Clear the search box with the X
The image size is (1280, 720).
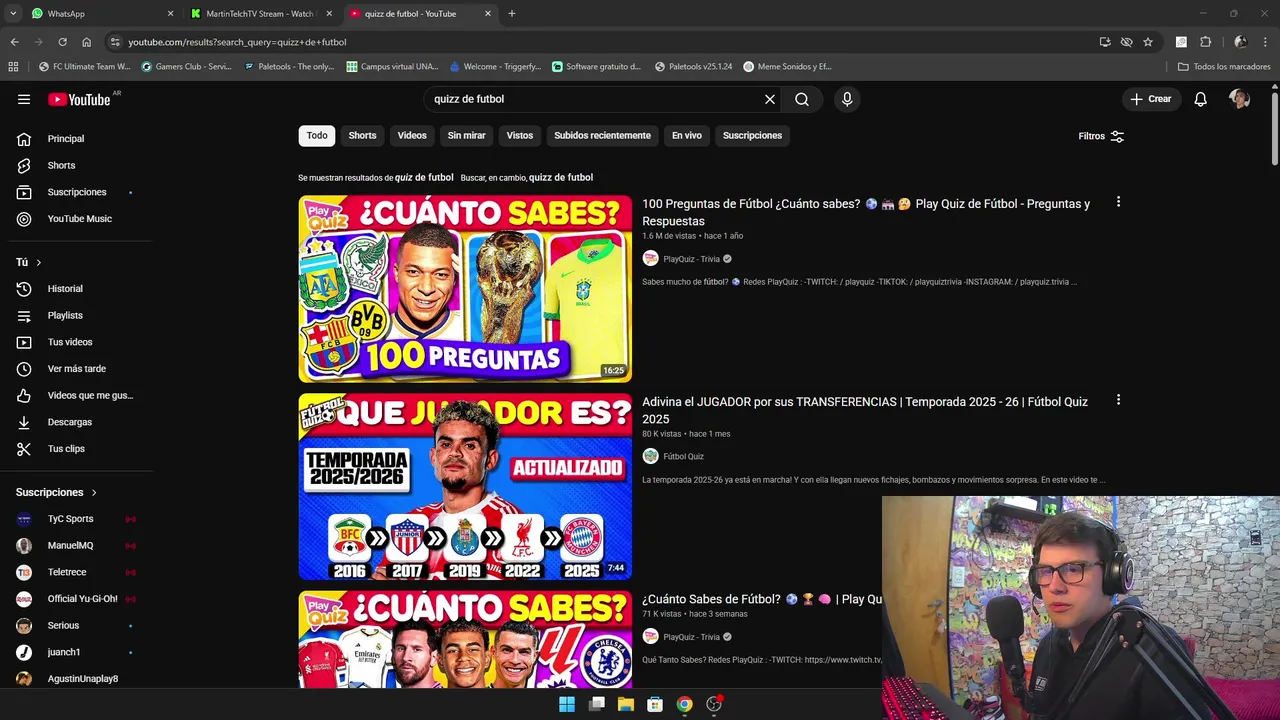click(770, 99)
